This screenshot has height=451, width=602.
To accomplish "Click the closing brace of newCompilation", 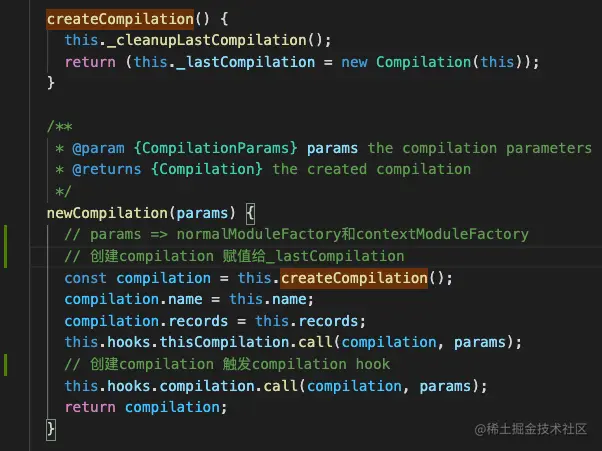I will pyautogui.click(x=51, y=429).
